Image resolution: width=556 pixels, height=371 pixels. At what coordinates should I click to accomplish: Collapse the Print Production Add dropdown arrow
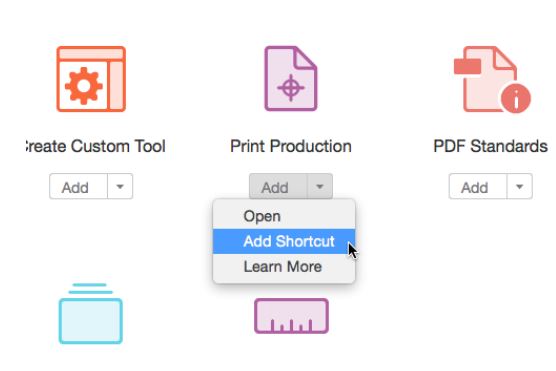[x=320, y=186]
